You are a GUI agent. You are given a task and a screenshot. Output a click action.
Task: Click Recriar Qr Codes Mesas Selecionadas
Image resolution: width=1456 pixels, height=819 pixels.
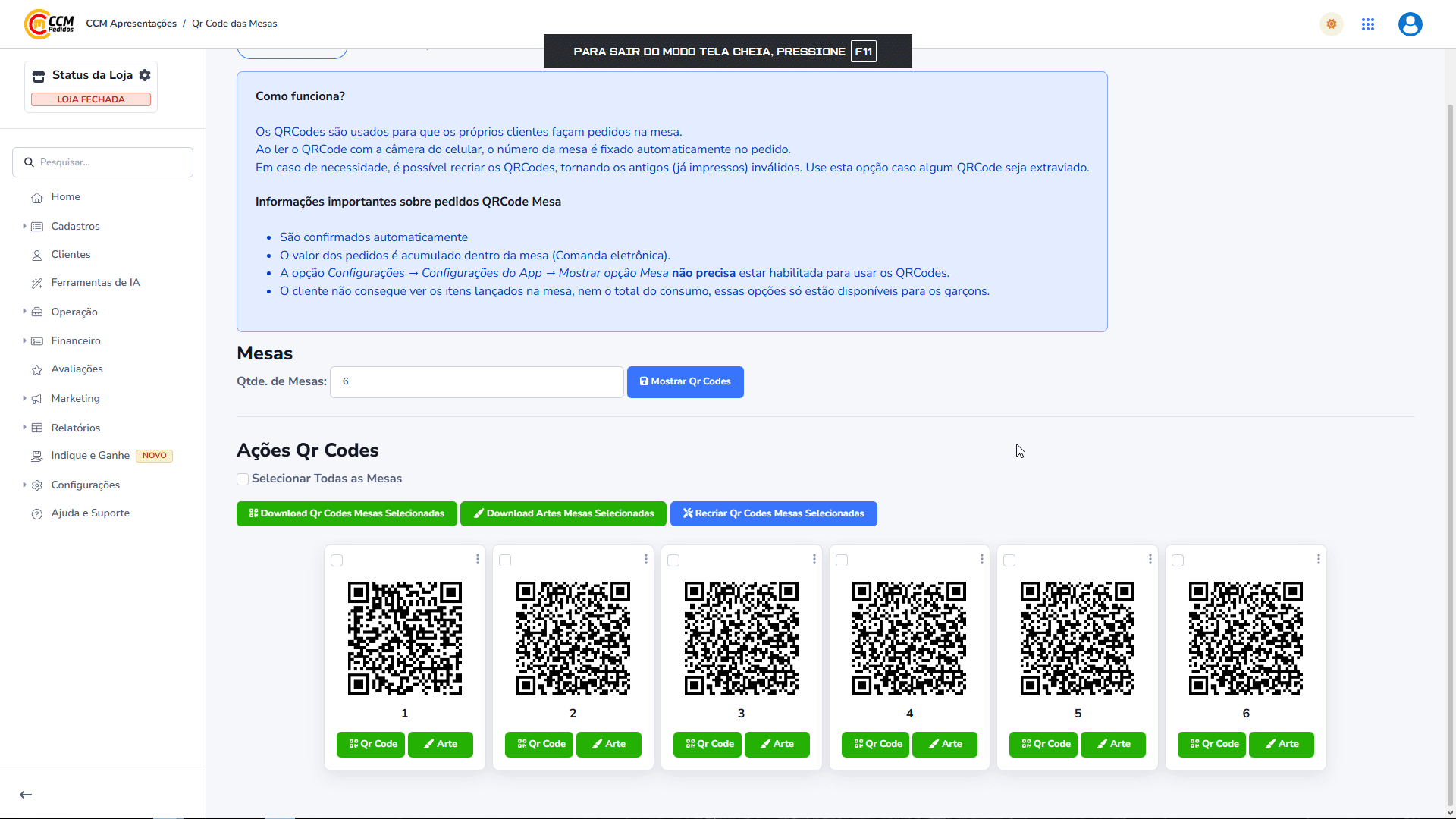point(773,513)
